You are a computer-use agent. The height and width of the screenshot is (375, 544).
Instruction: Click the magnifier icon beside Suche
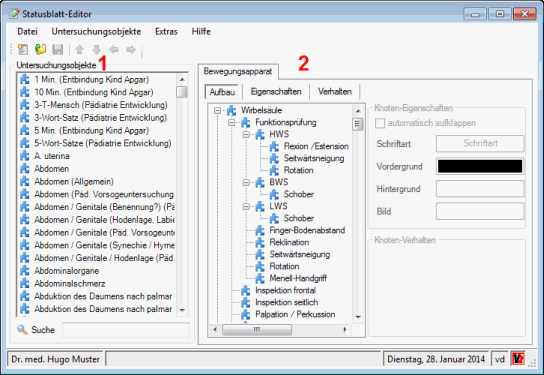point(22,330)
